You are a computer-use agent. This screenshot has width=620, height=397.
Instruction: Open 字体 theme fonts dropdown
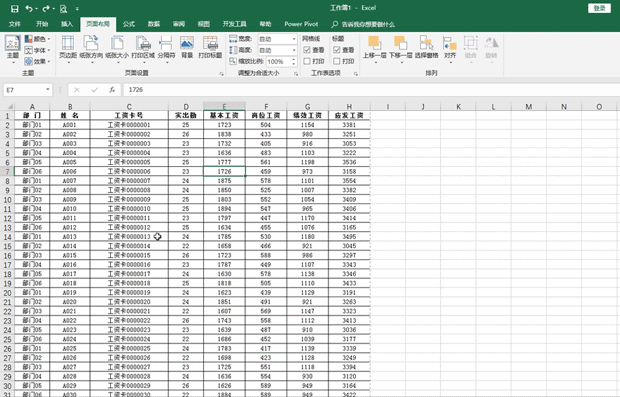click(x=37, y=50)
